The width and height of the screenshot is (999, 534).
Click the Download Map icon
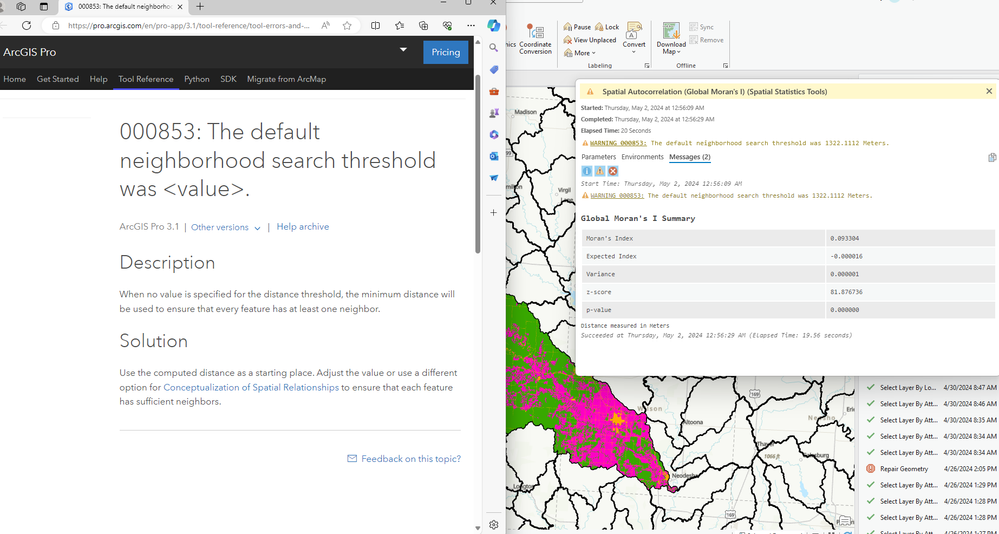pyautogui.click(x=671, y=31)
